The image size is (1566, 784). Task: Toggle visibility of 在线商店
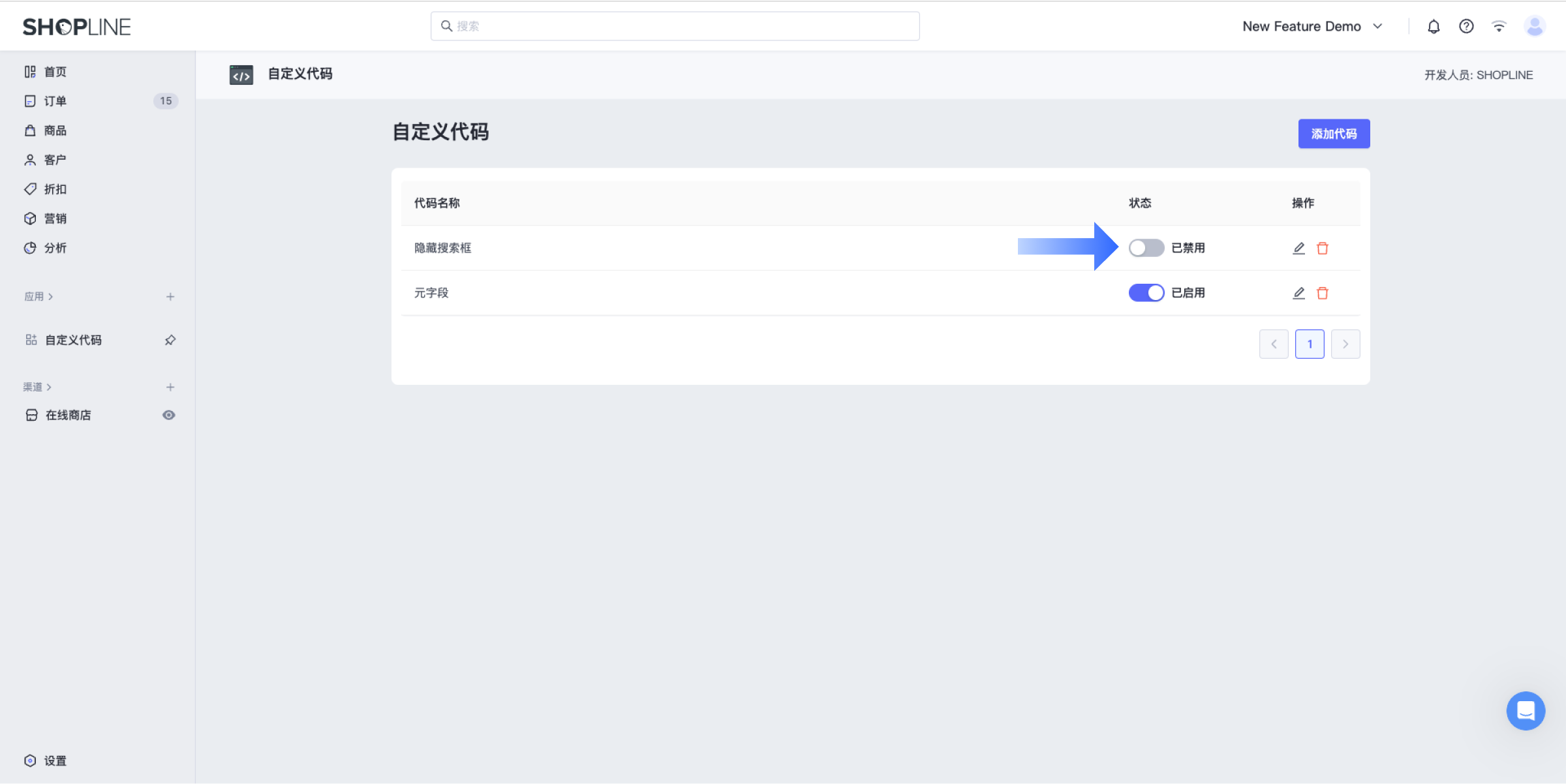pos(169,415)
